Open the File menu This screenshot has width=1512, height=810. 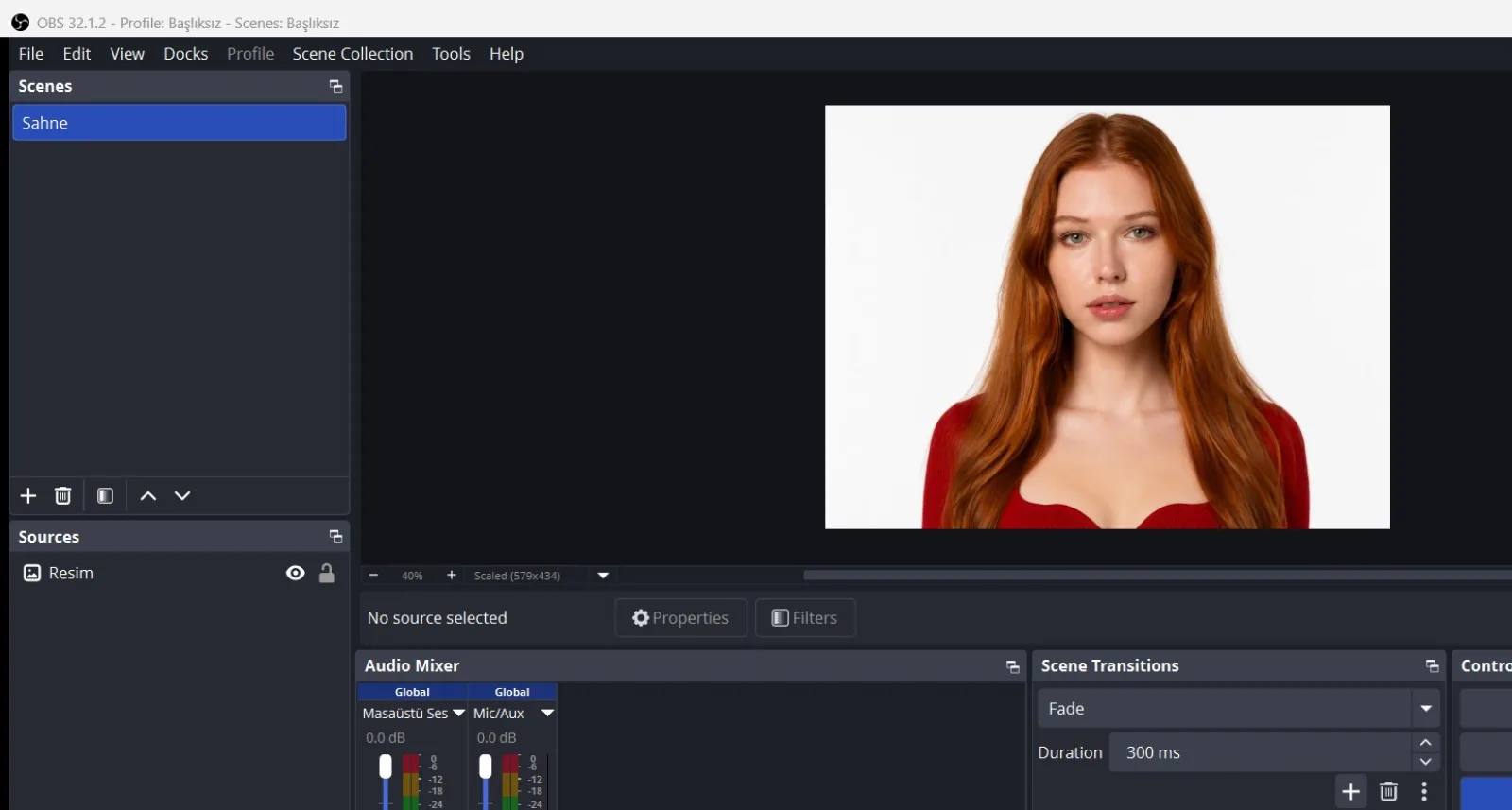pos(31,54)
